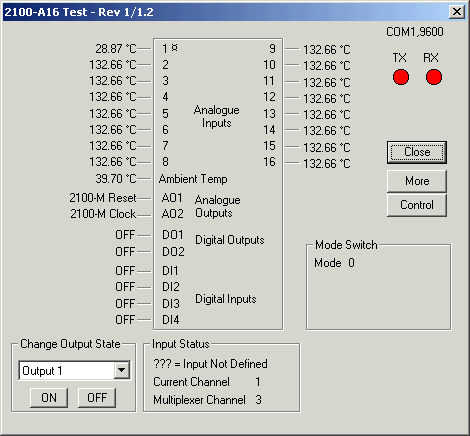Screen dimensions: 470x436
Task: Open the More options button
Action: point(417,181)
